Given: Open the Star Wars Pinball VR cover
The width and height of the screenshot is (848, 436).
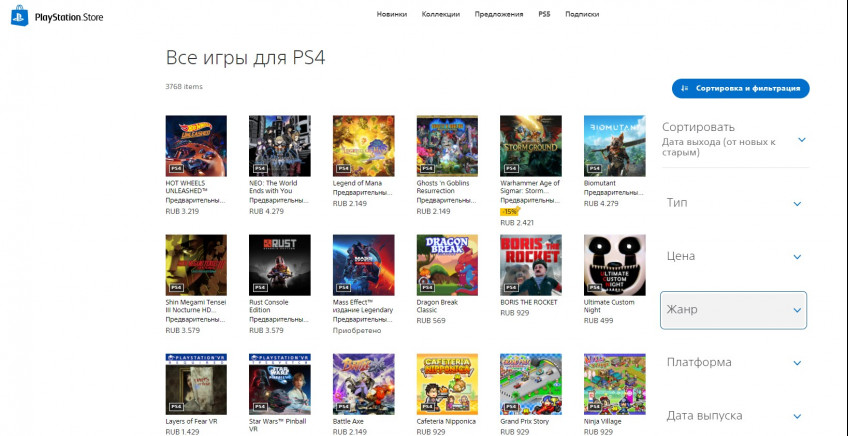Looking at the screenshot, I should click(x=280, y=384).
